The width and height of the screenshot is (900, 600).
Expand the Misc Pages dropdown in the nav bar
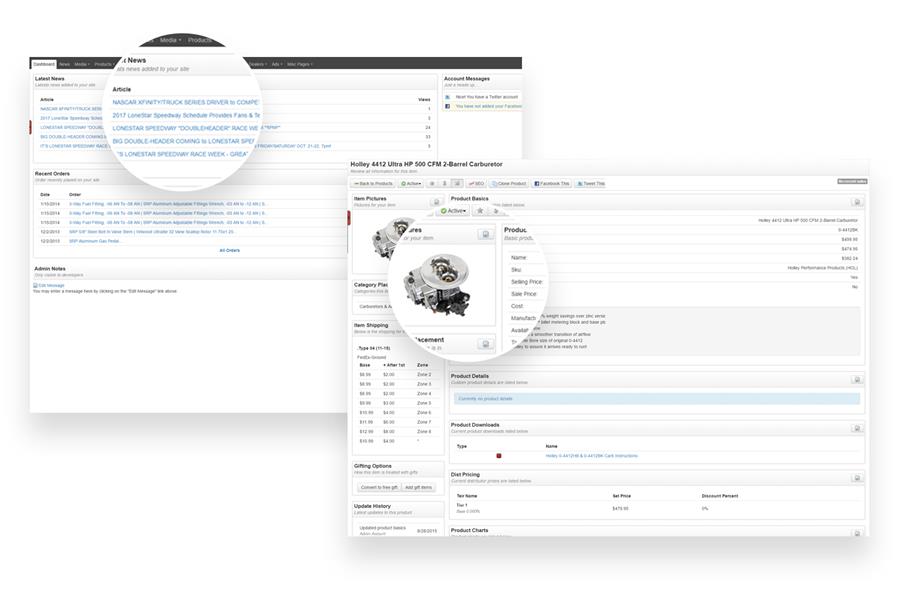coord(300,64)
